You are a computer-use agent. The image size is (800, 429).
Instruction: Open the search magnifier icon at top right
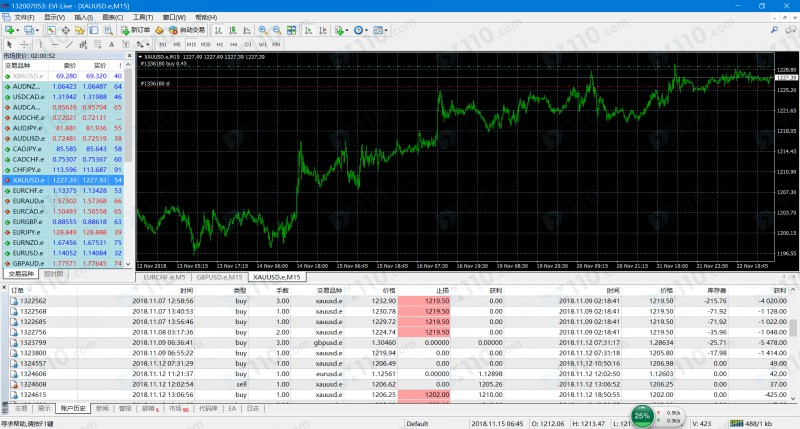click(x=774, y=30)
